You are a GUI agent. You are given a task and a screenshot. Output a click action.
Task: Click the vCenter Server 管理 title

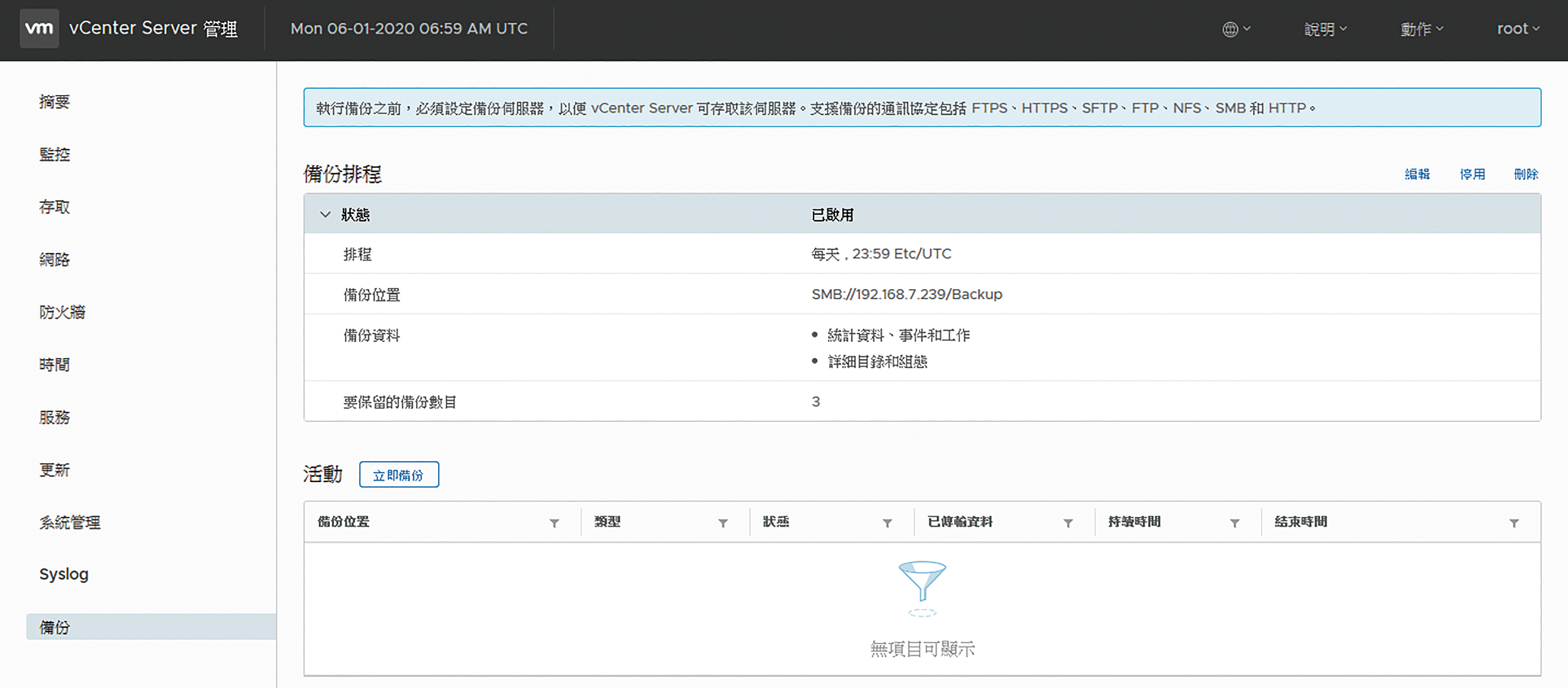153,29
